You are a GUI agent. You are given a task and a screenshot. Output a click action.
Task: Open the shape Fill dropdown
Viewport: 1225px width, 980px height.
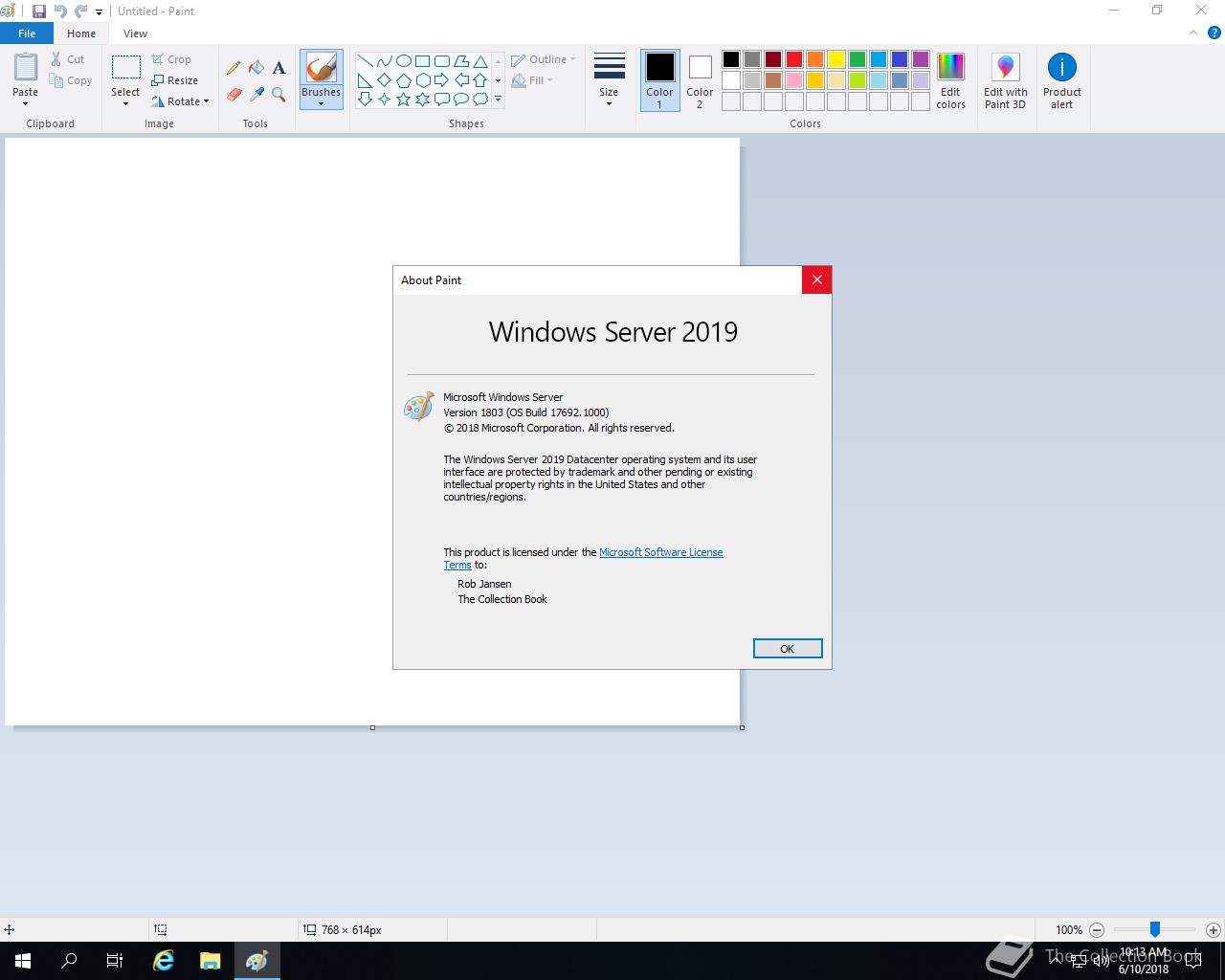(532, 80)
